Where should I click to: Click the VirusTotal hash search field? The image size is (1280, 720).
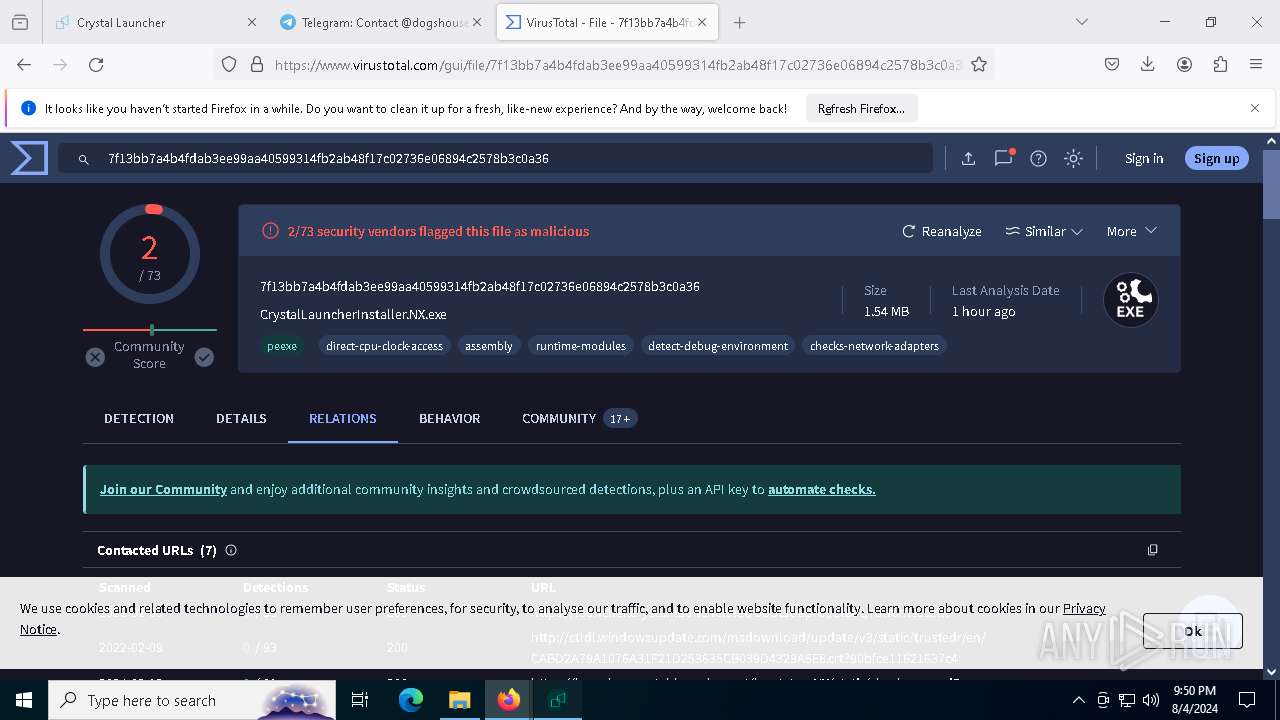[x=495, y=158]
